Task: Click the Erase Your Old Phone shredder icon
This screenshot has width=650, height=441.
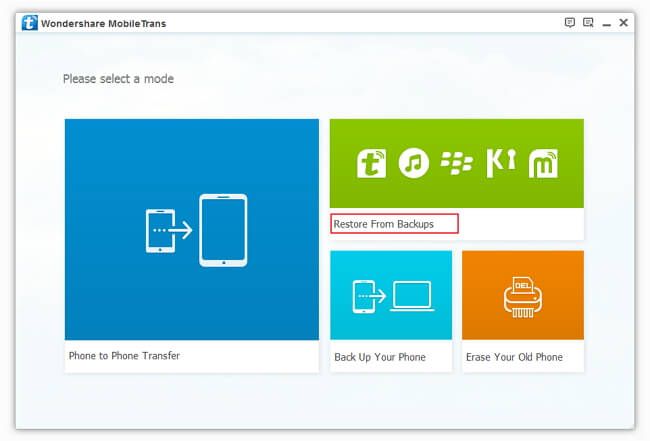Action: (x=523, y=295)
